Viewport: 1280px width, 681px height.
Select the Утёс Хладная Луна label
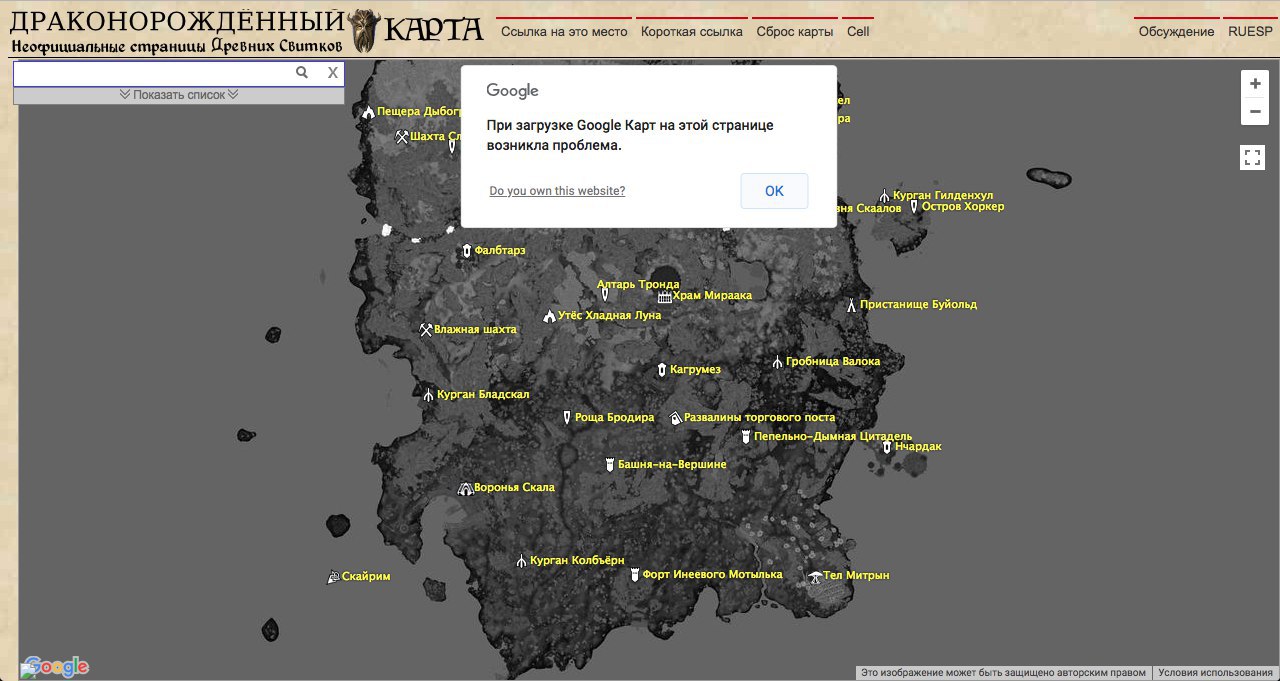pyautogui.click(x=610, y=316)
